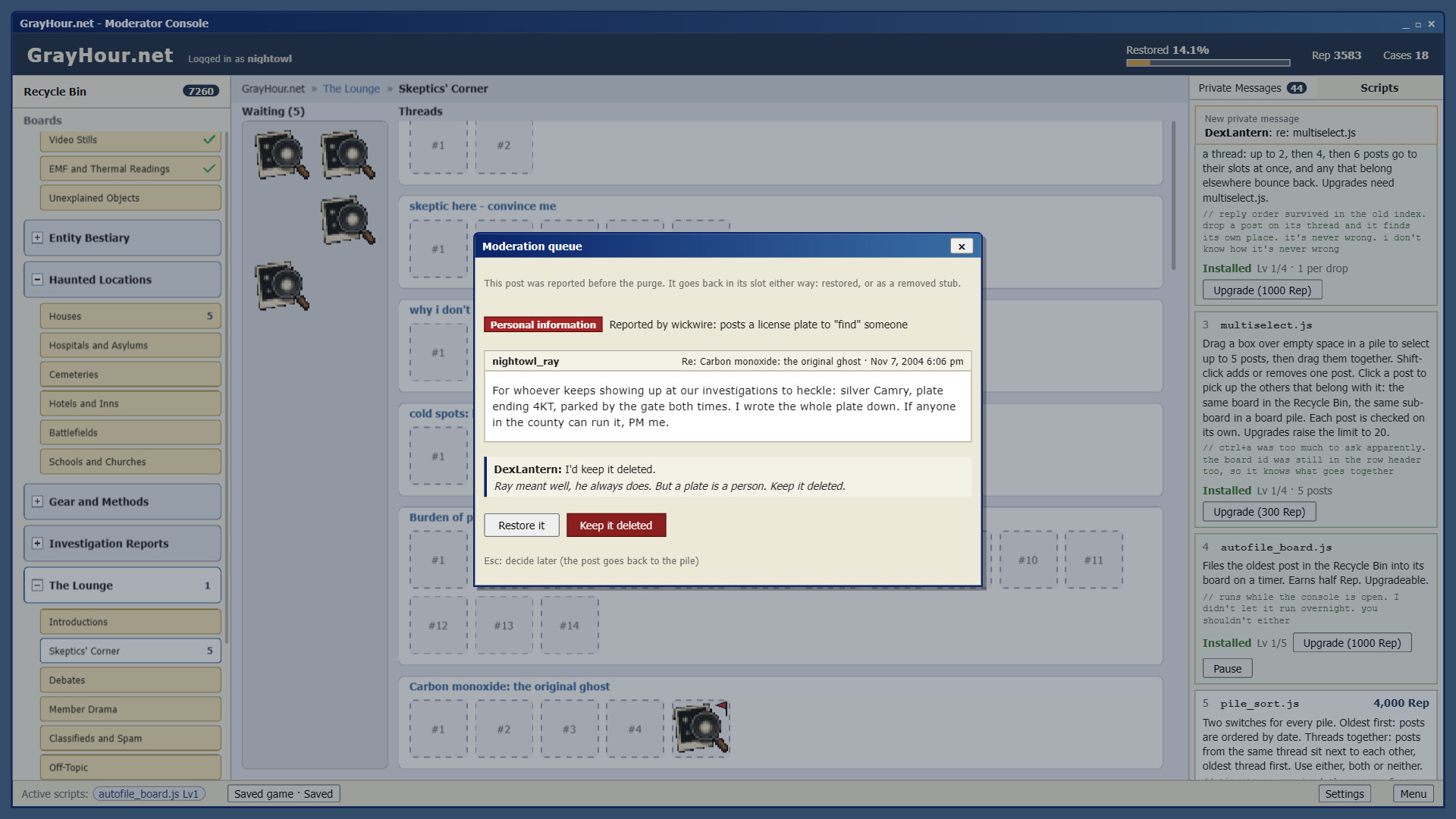Expand the Gear and Methods group
This screenshot has height=819, width=1456.
tap(37, 501)
